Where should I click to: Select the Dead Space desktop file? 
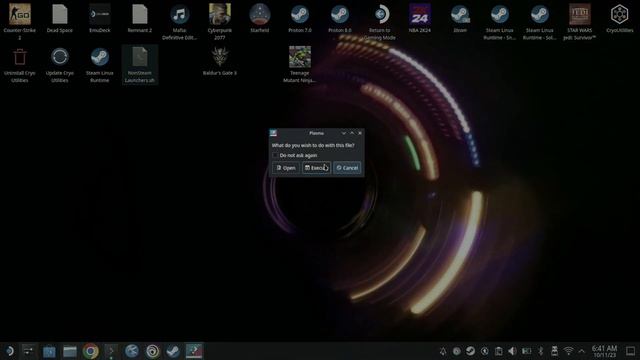point(60,15)
